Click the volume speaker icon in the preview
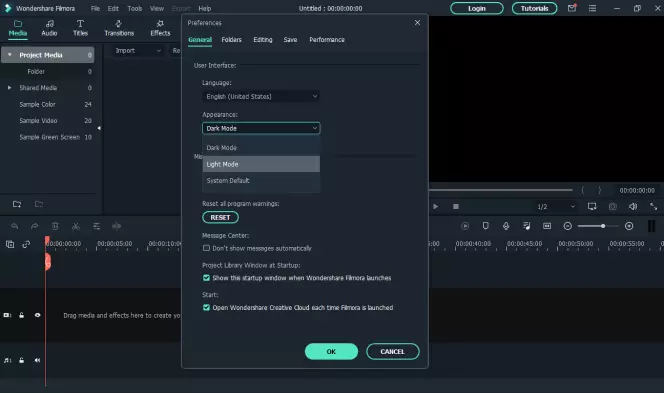The image size is (664, 393). [x=633, y=207]
